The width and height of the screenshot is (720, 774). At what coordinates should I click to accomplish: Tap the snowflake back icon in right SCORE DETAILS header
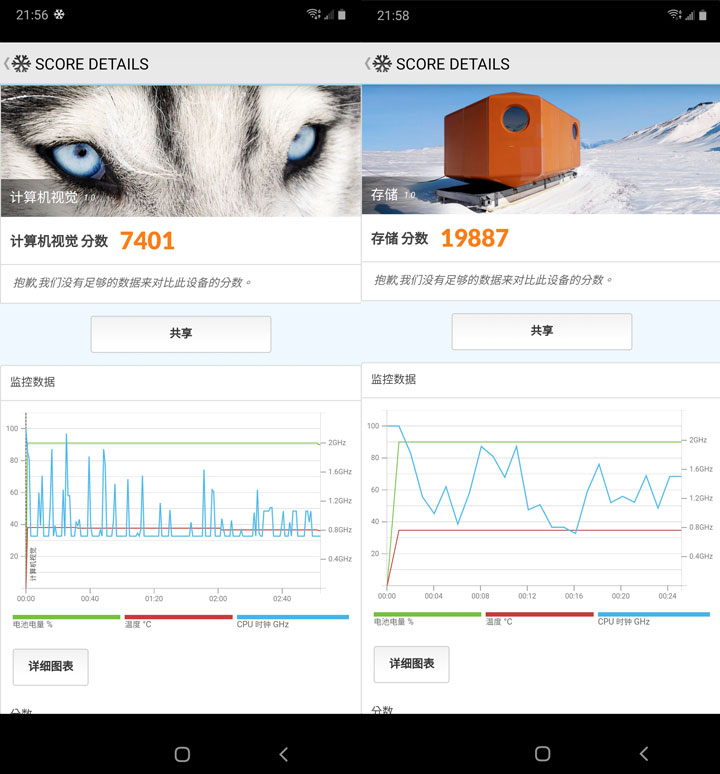381,64
